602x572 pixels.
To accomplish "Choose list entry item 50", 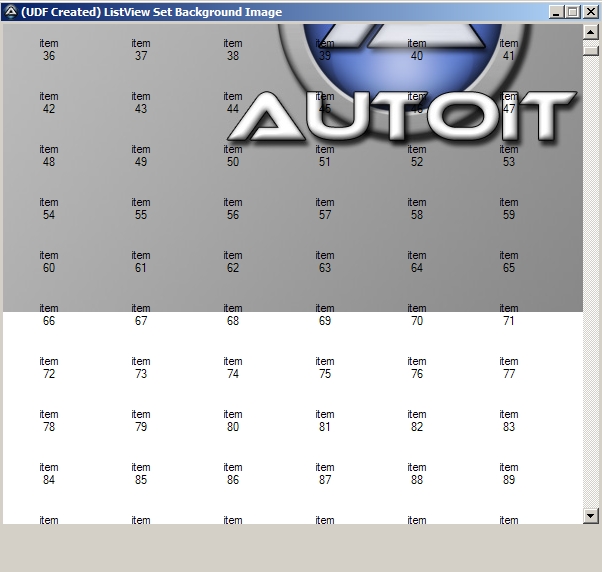I will 233,156.
